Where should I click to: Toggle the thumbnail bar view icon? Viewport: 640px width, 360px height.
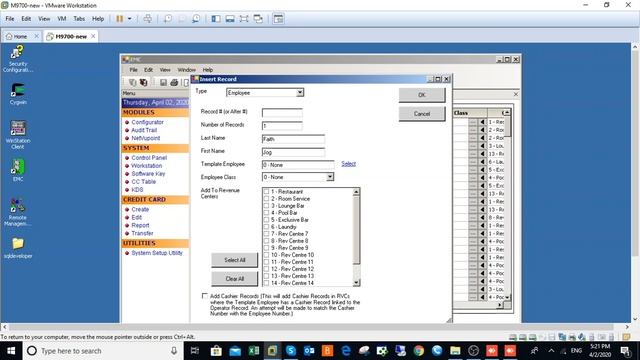coord(230,19)
